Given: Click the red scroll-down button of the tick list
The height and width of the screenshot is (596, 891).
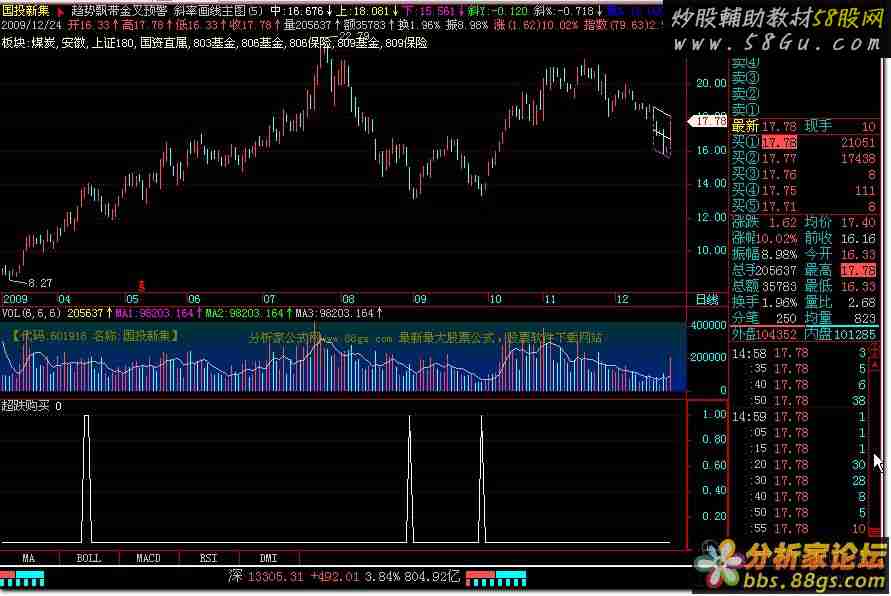Looking at the screenshot, I should pyautogui.click(x=875, y=532).
